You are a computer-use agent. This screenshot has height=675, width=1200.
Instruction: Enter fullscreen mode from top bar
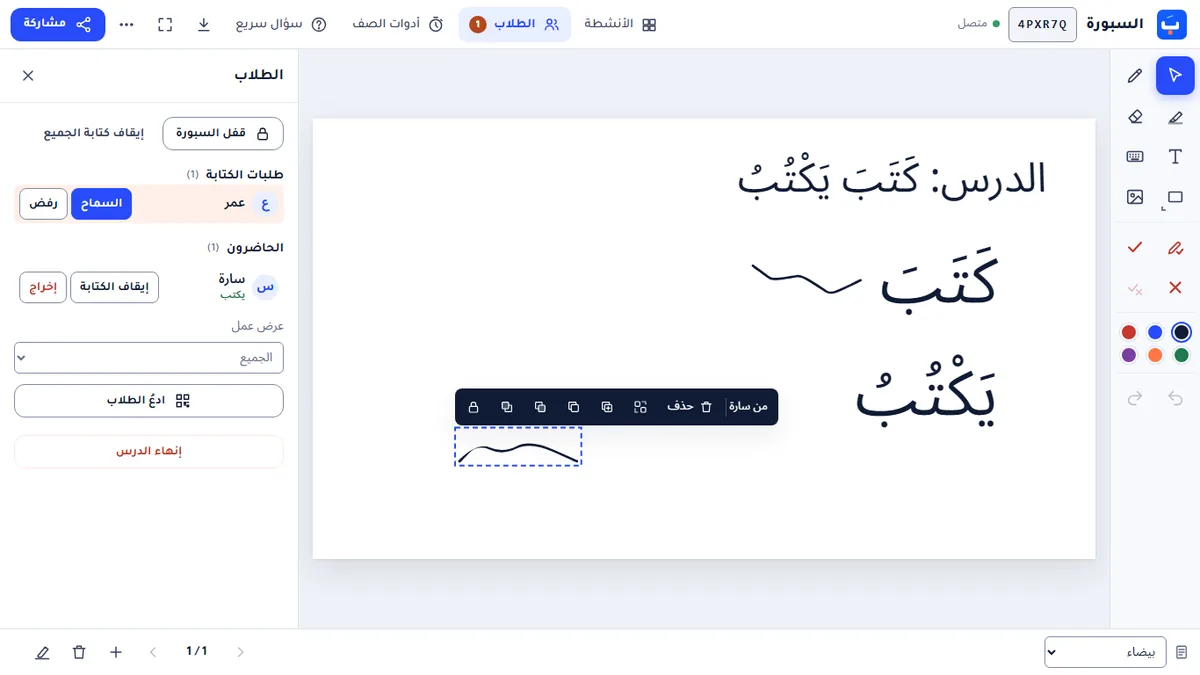pos(165,24)
